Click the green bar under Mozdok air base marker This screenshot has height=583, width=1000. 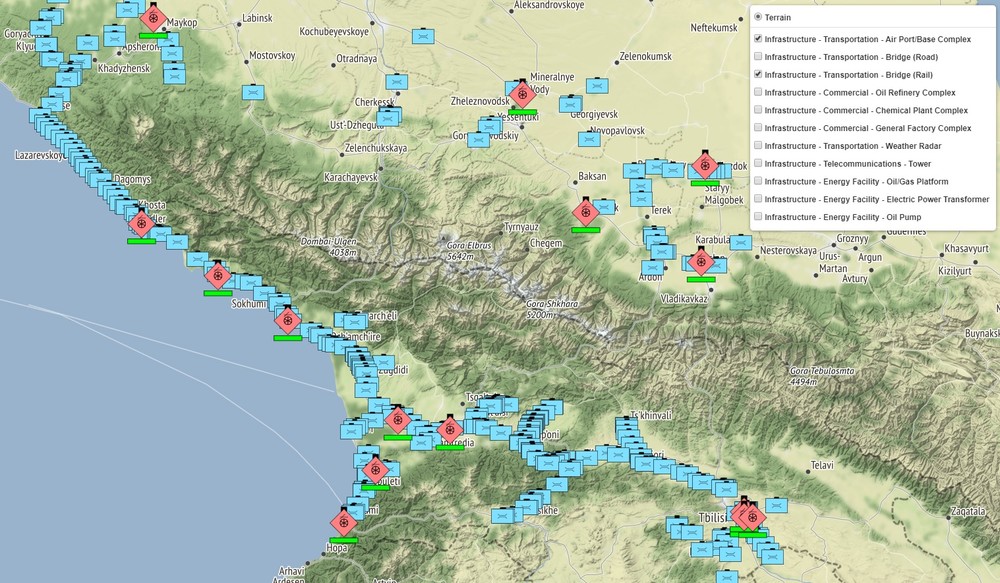[x=705, y=184]
